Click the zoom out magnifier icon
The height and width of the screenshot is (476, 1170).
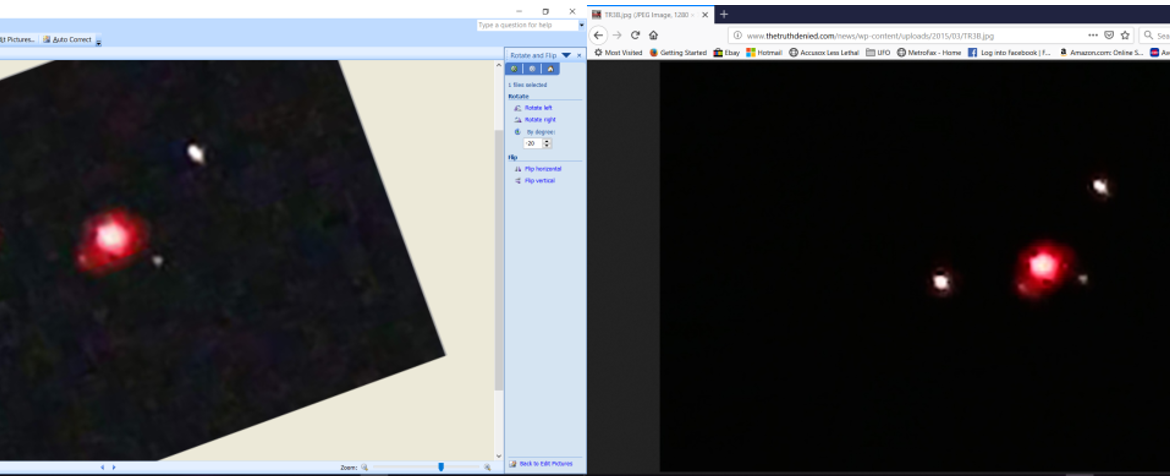(x=365, y=467)
